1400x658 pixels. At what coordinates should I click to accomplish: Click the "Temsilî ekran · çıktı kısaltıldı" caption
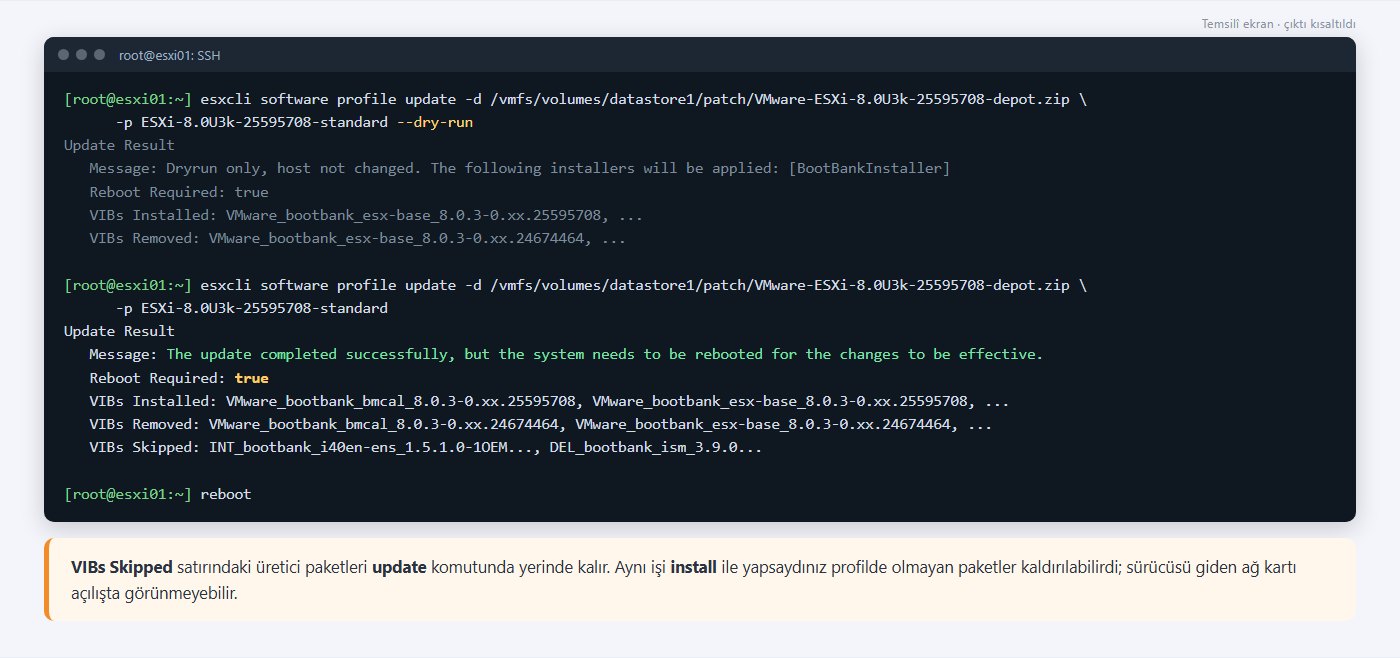coord(1279,23)
